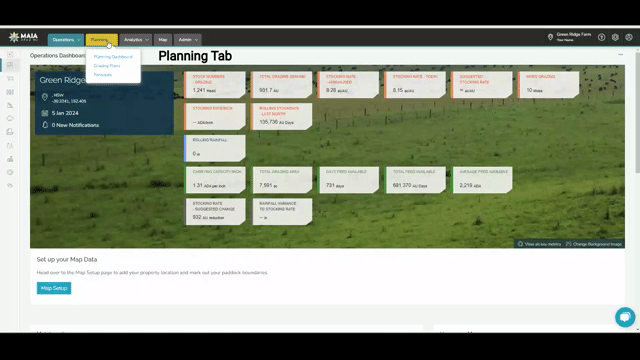
Task: Click the '5 Jan 2024' date text
Action: (65, 113)
